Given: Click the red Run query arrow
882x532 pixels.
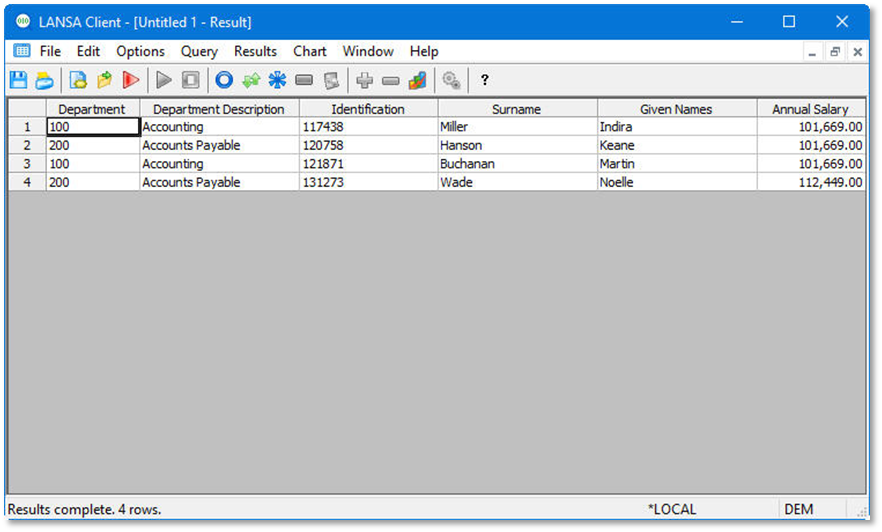Looking at the screenshot, I should [130, 80].
